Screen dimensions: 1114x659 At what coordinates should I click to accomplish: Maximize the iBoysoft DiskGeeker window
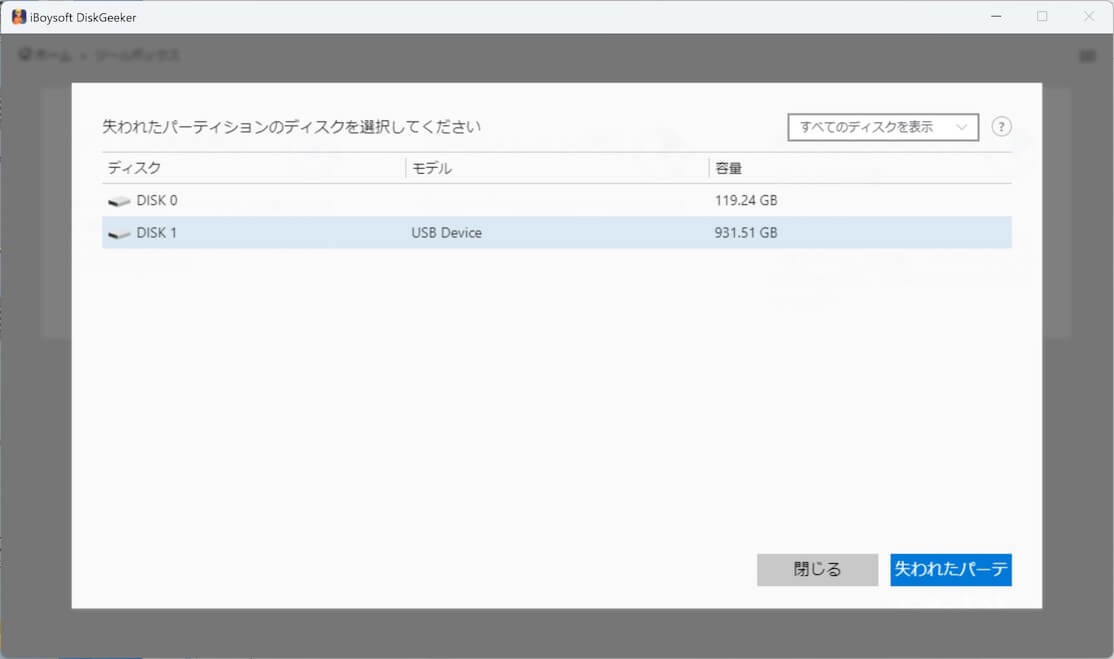click(1042, 16)
